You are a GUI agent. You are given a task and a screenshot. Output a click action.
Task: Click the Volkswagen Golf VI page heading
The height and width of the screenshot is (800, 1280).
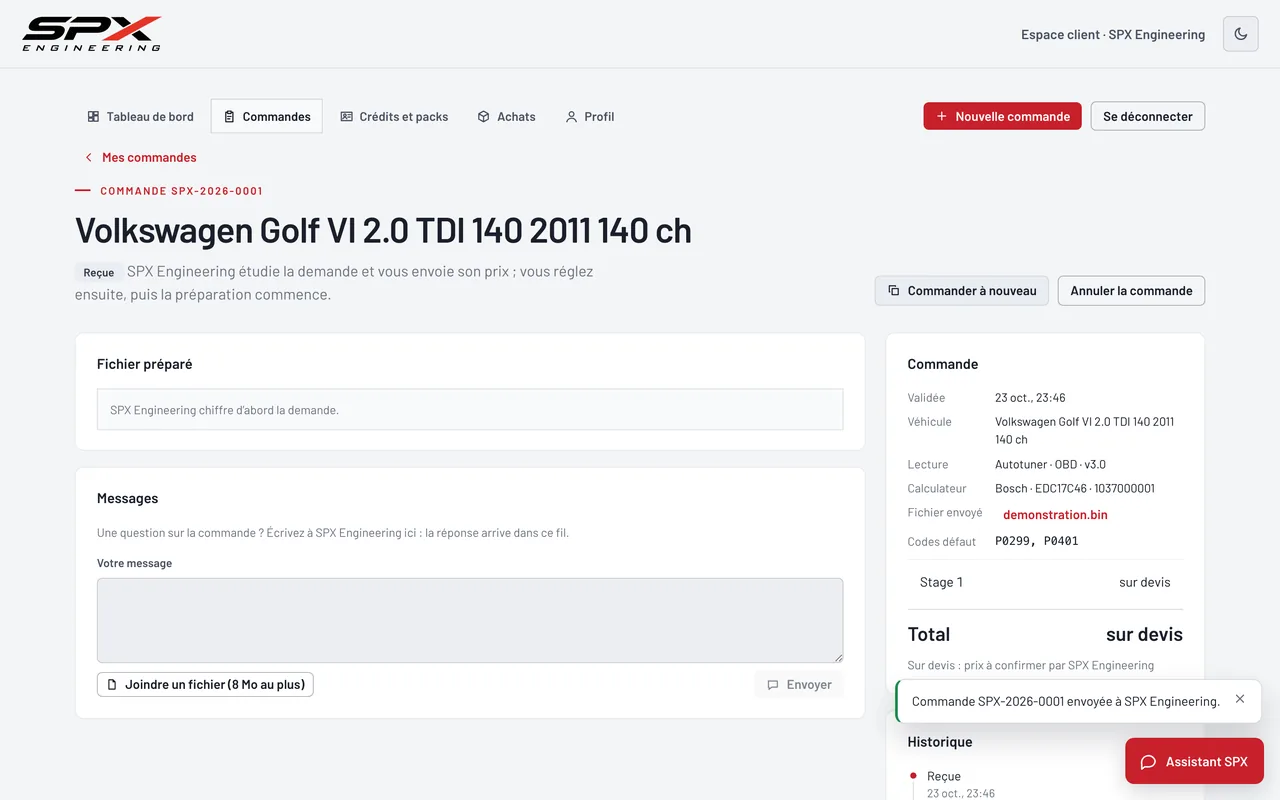[x=383, y=230]
